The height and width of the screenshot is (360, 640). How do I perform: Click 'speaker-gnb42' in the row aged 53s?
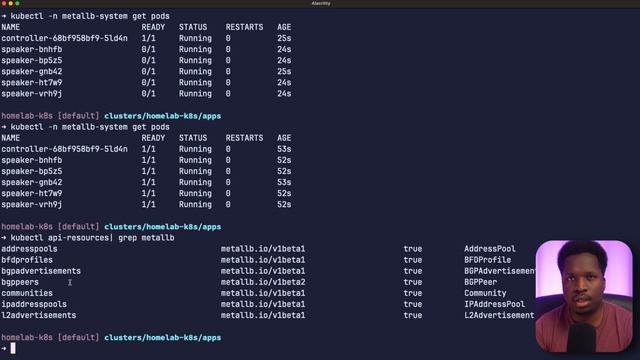point(32,182)
